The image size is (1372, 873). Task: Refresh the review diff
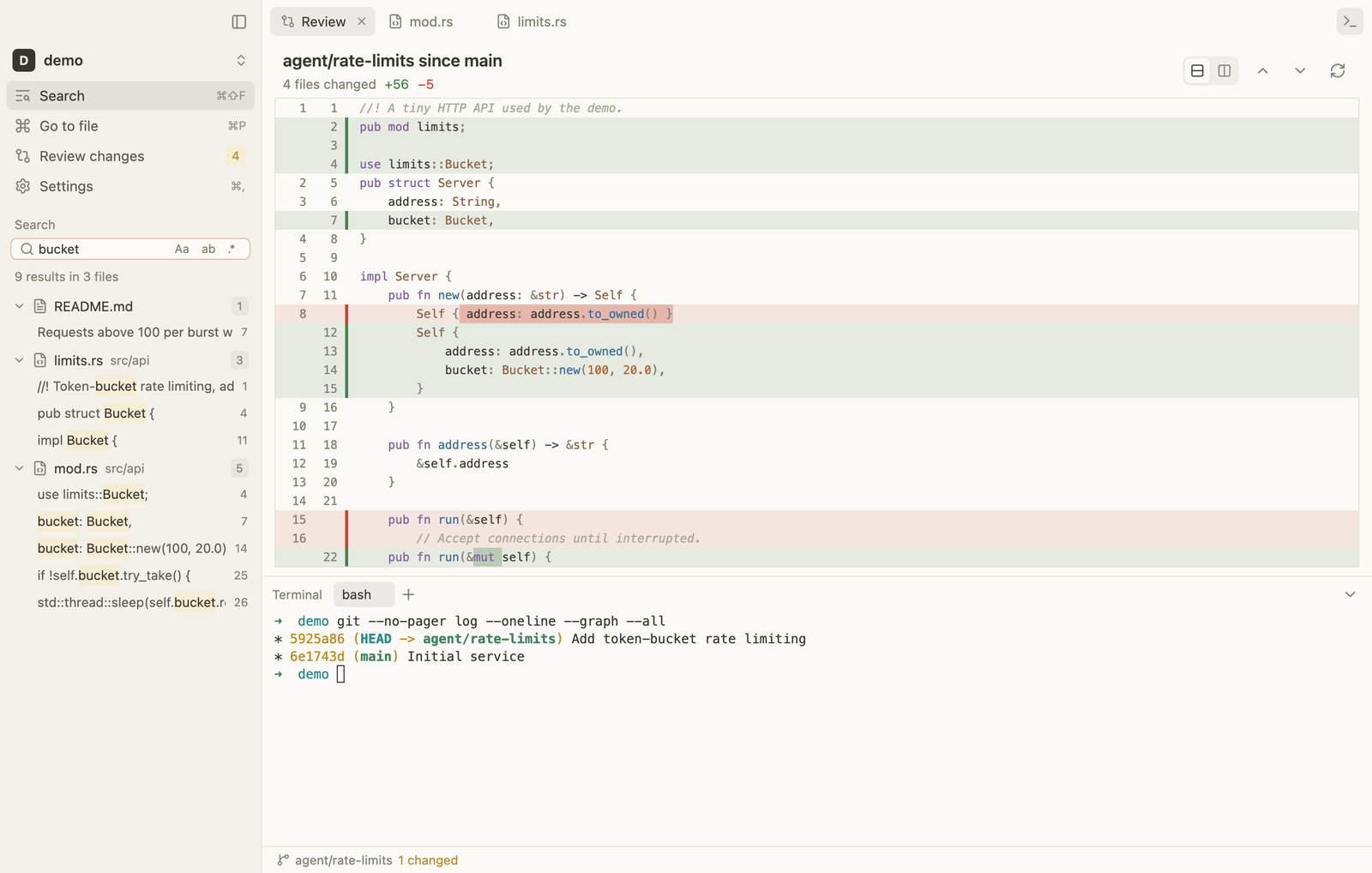[x=1338, y=70]
